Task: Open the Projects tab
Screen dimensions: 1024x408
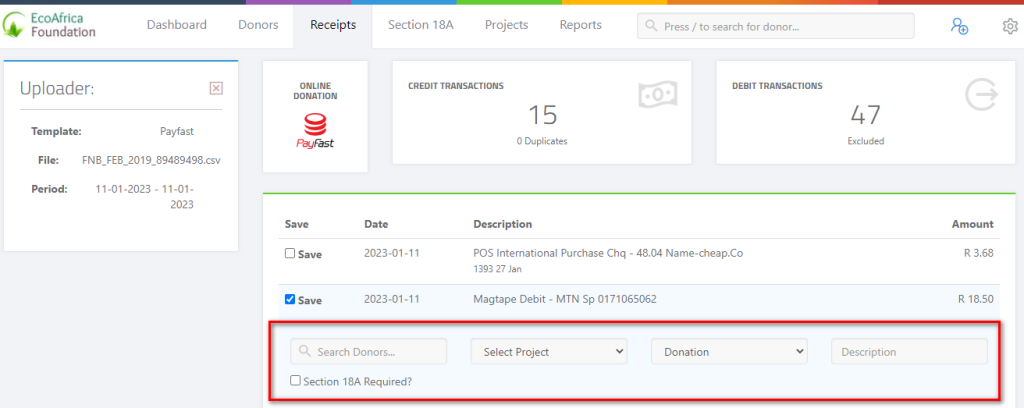Action: 506,25
